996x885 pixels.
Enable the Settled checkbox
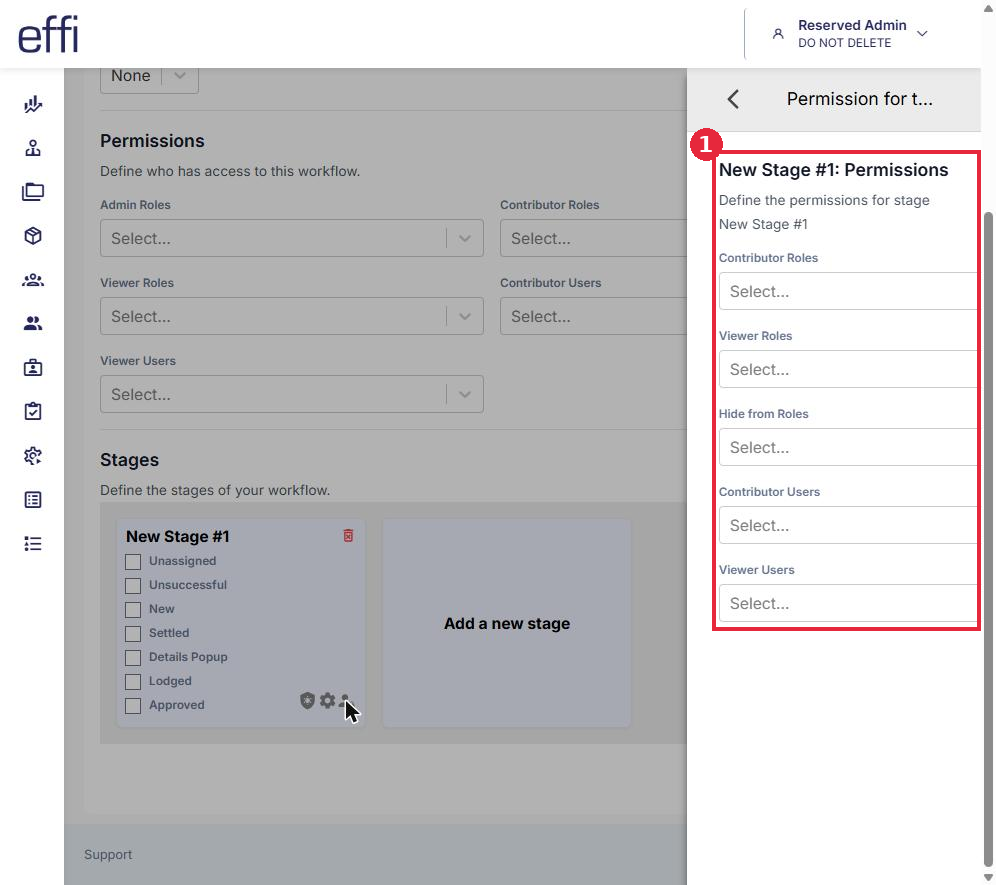coord(133,634)
